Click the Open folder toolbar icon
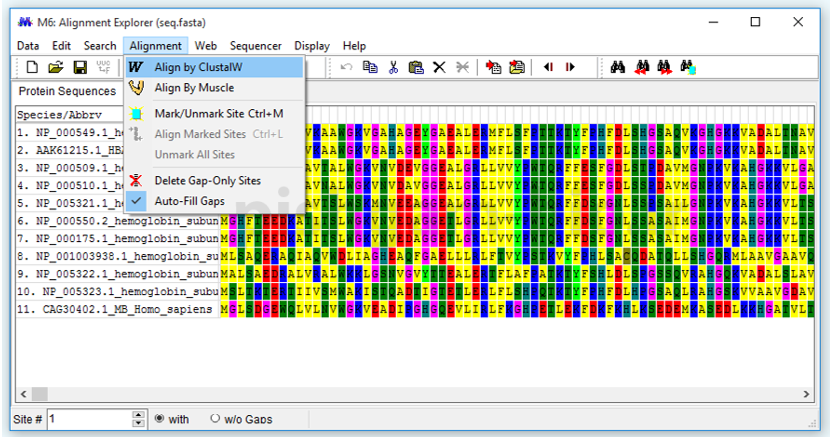The height and width of the screenshot is (437, 830). click(x=56, y=67)
